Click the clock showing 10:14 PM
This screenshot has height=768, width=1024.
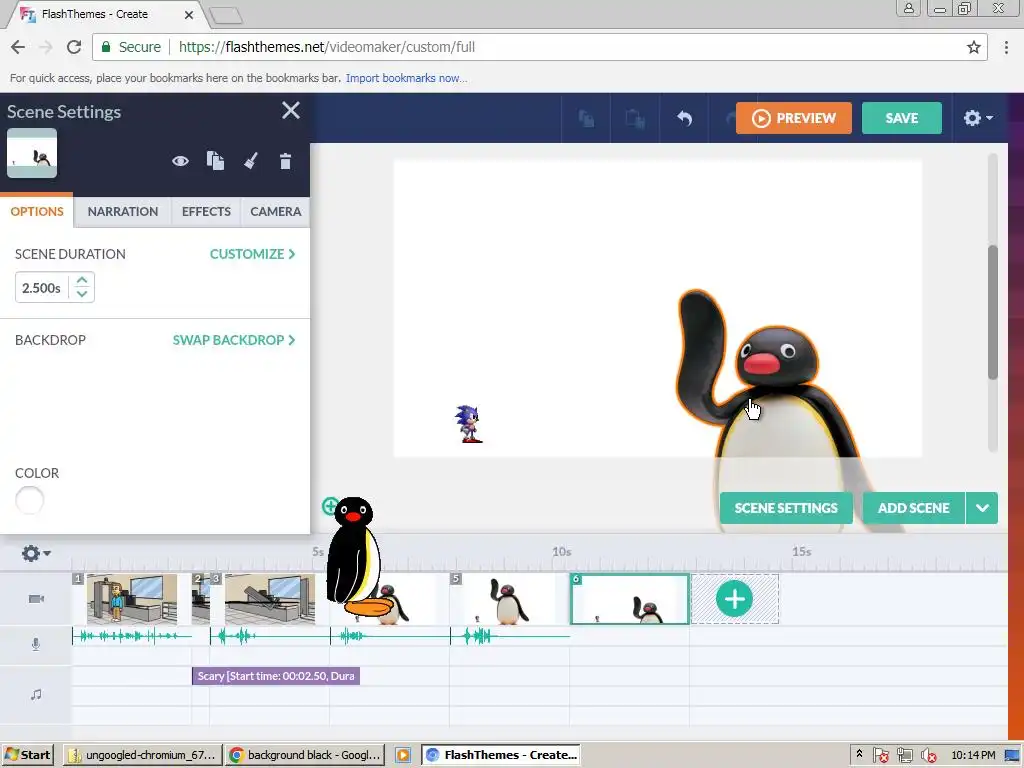tap(973, 755)
